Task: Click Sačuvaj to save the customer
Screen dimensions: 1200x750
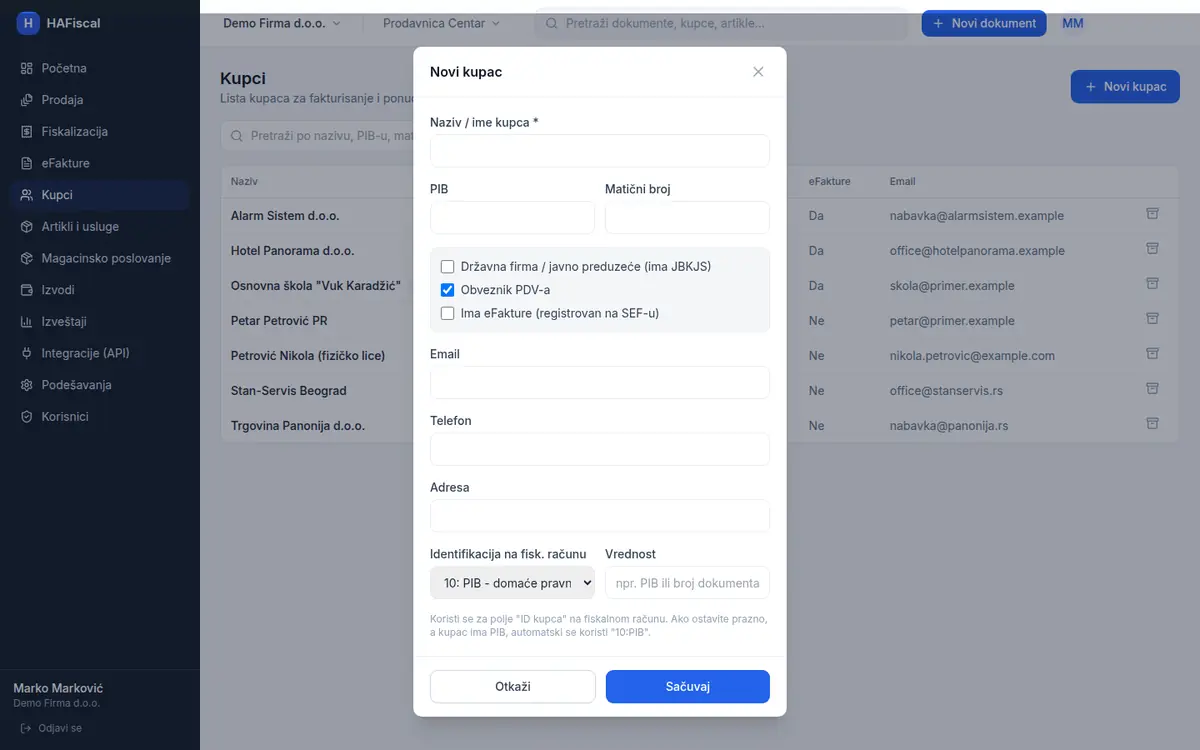Action: point(688,687)
